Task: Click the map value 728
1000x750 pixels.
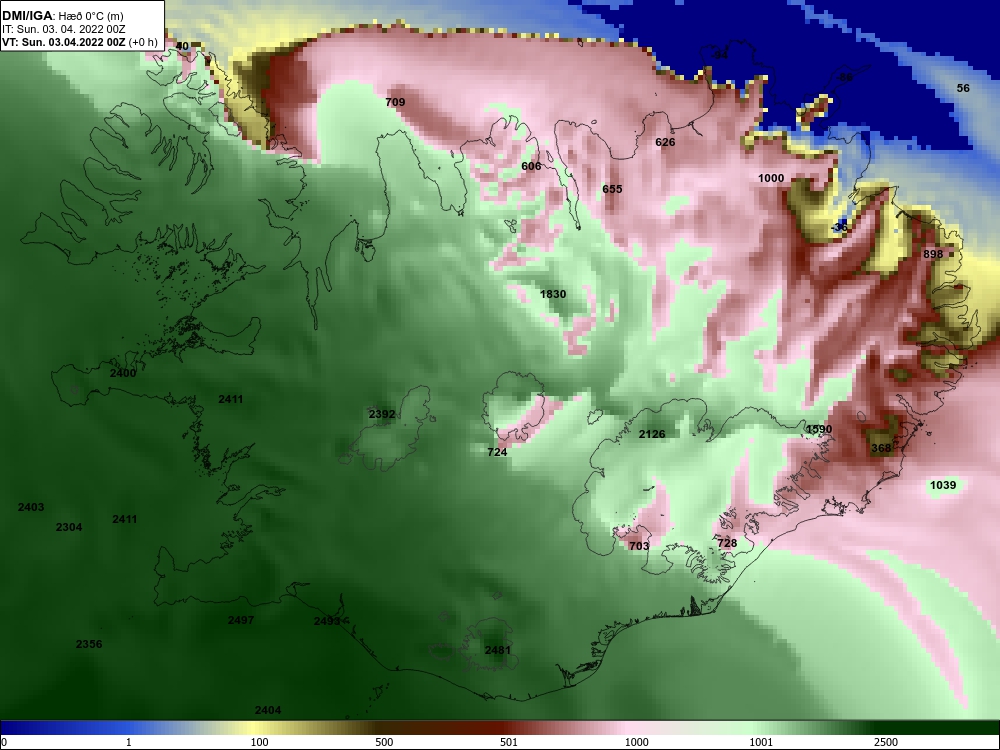Action: (x=727, y=543)
